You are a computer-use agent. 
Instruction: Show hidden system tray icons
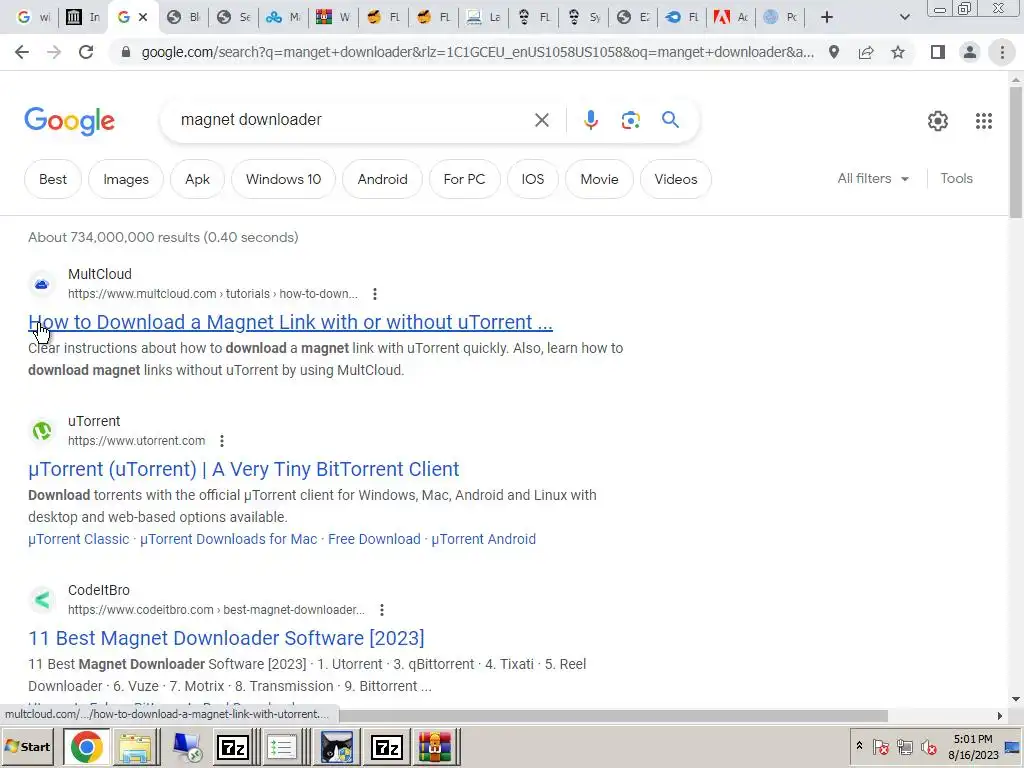click(x=859, y=745)
